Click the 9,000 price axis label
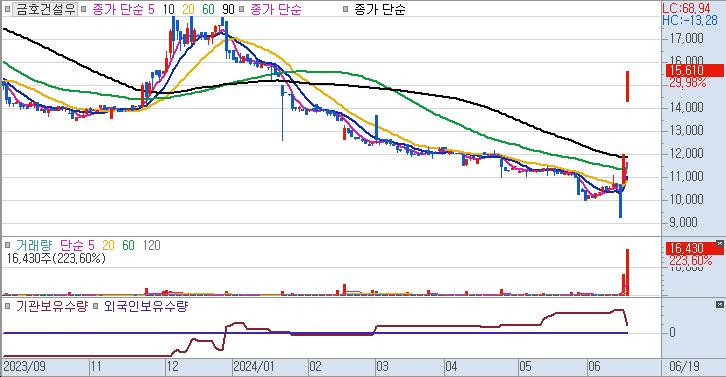Viewport: 726px width, 377px height. [x=683, y=223]
